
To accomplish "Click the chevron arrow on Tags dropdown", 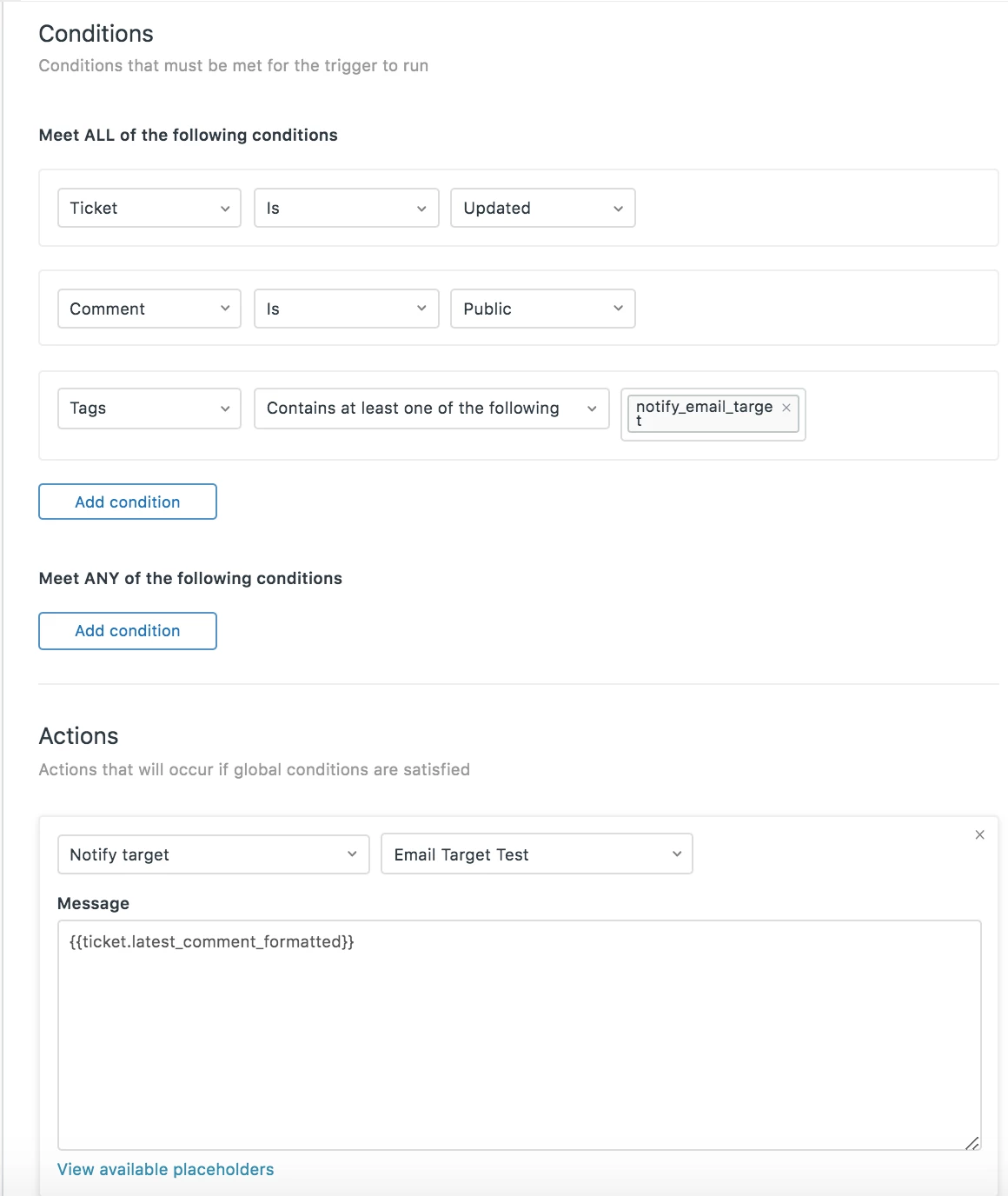I will coord(225,409).
